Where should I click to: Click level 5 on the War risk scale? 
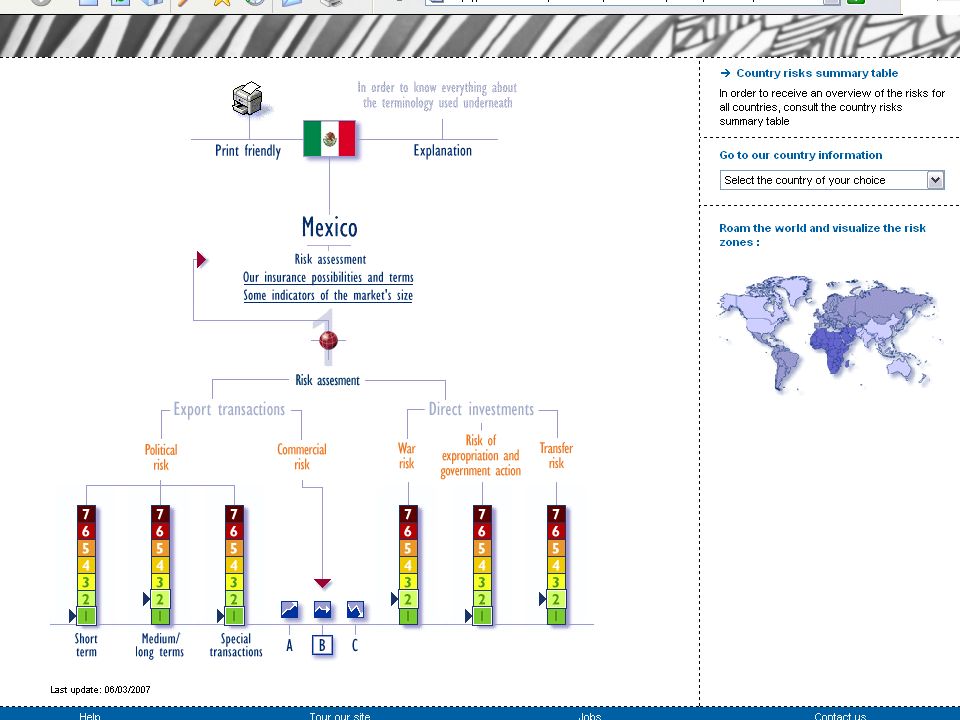click(408, 548)
